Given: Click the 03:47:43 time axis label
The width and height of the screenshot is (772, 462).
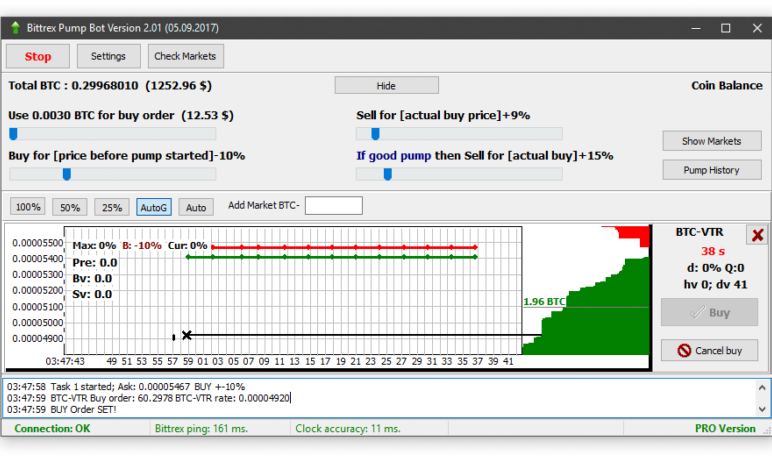Looking at the screenshot, I should tap(65, 361).
